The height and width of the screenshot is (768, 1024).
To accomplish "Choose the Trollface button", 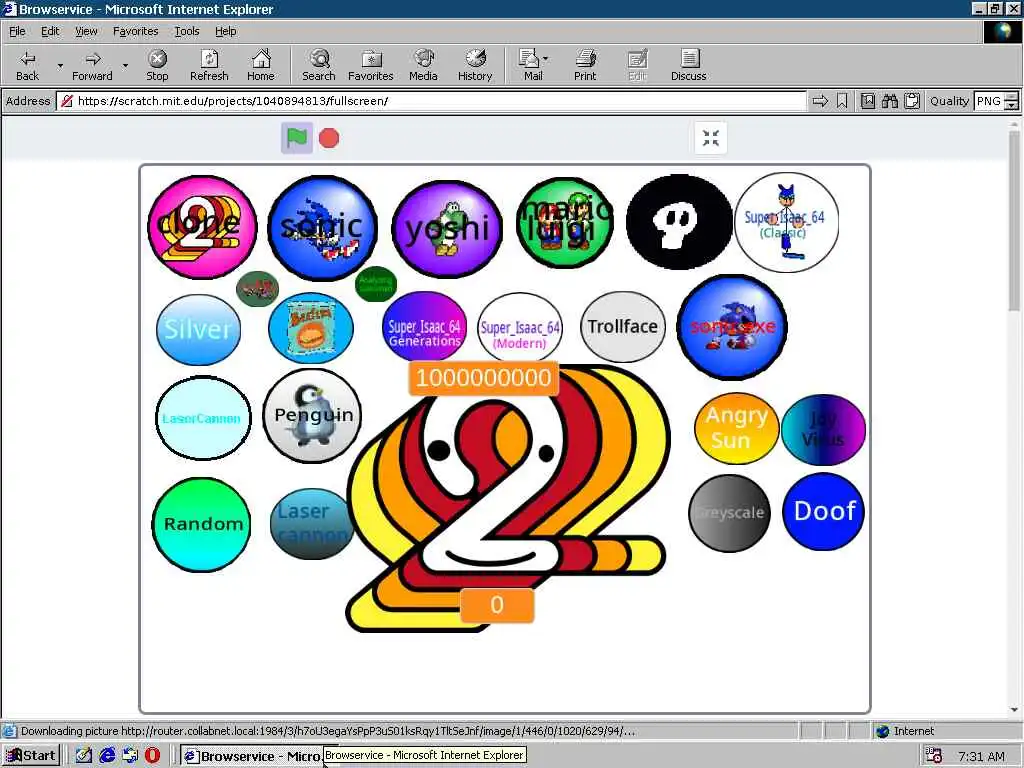I will (x=623, y=327).
